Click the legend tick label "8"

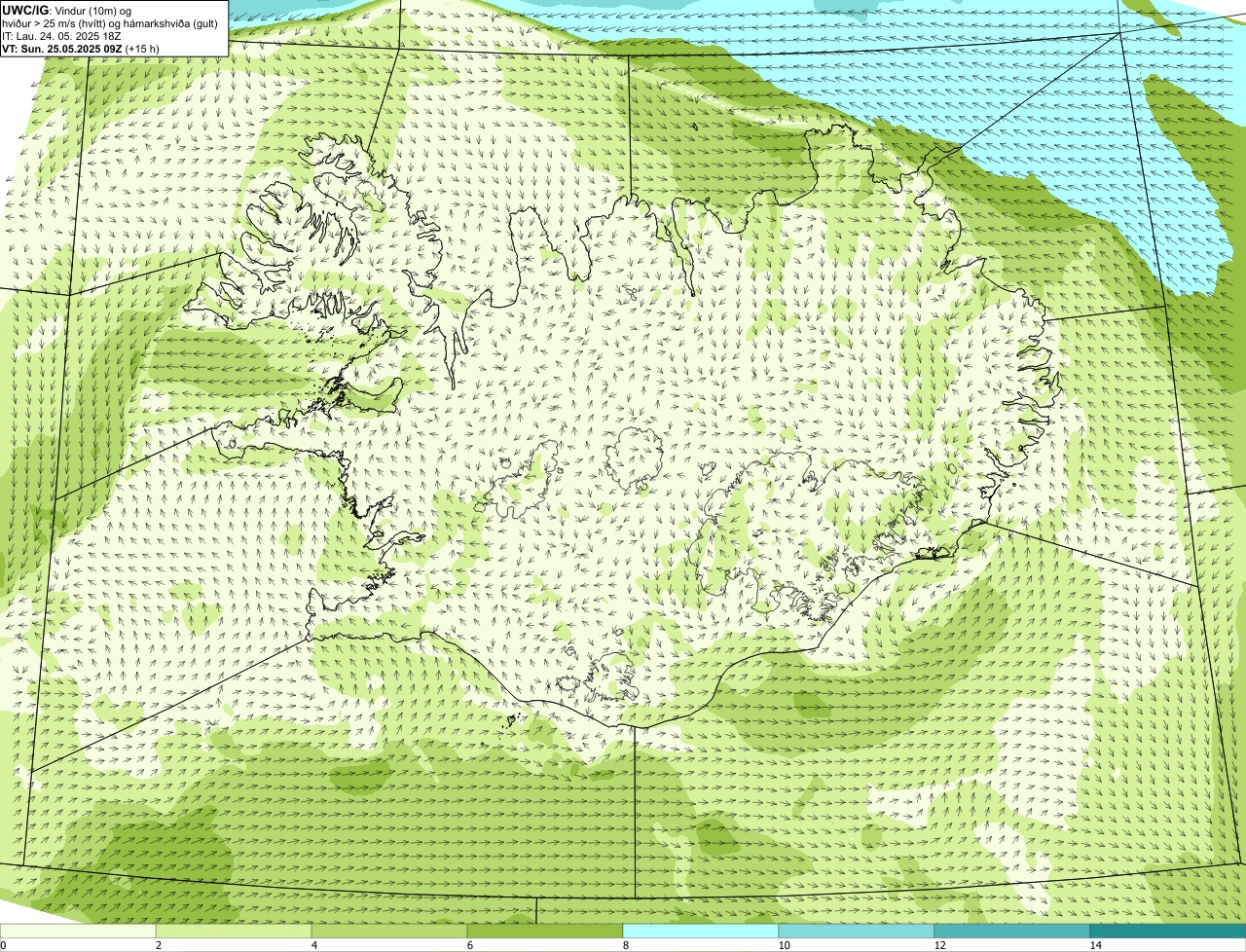(x=625, y=945)
